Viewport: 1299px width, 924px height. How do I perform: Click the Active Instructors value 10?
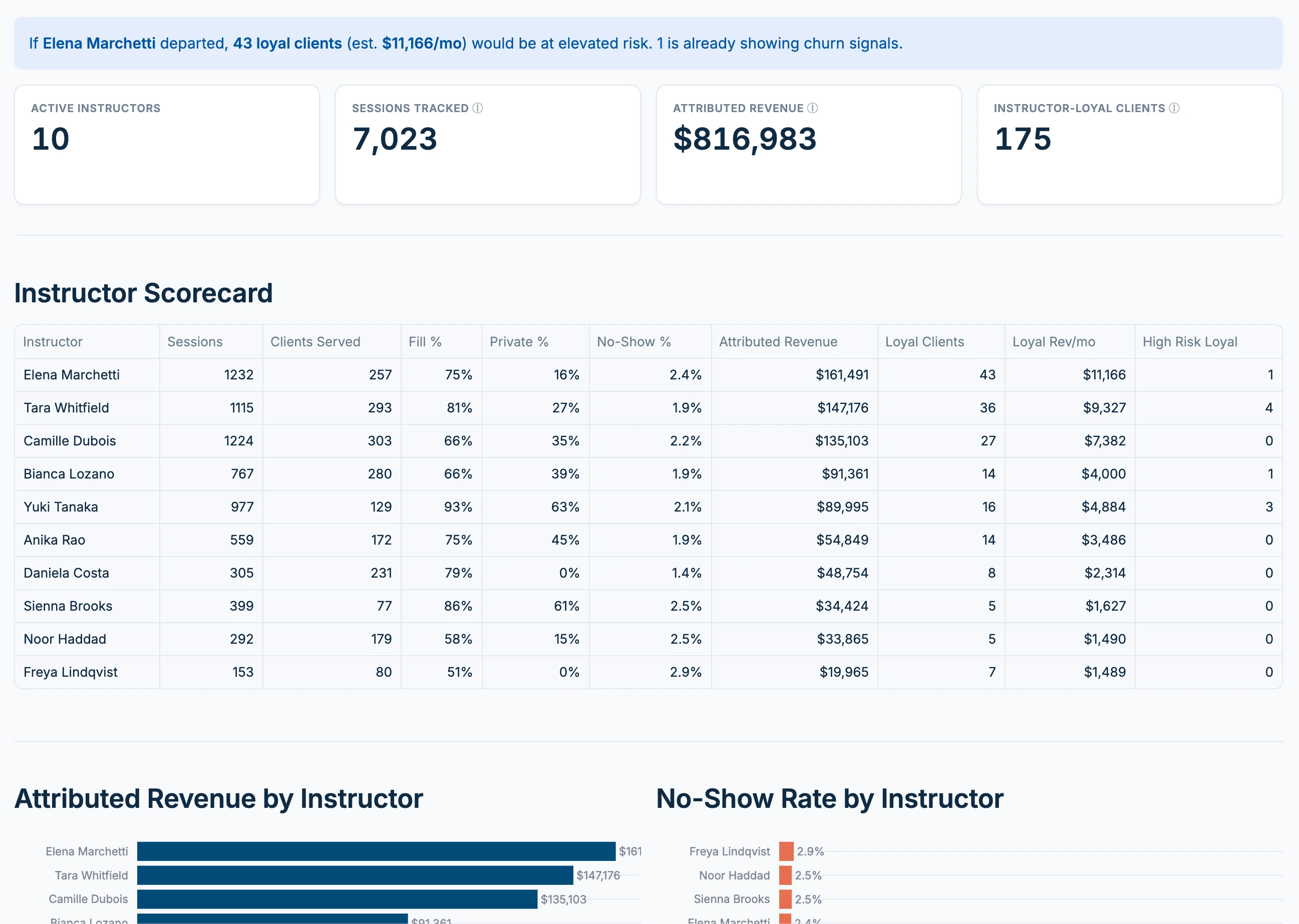51,139
